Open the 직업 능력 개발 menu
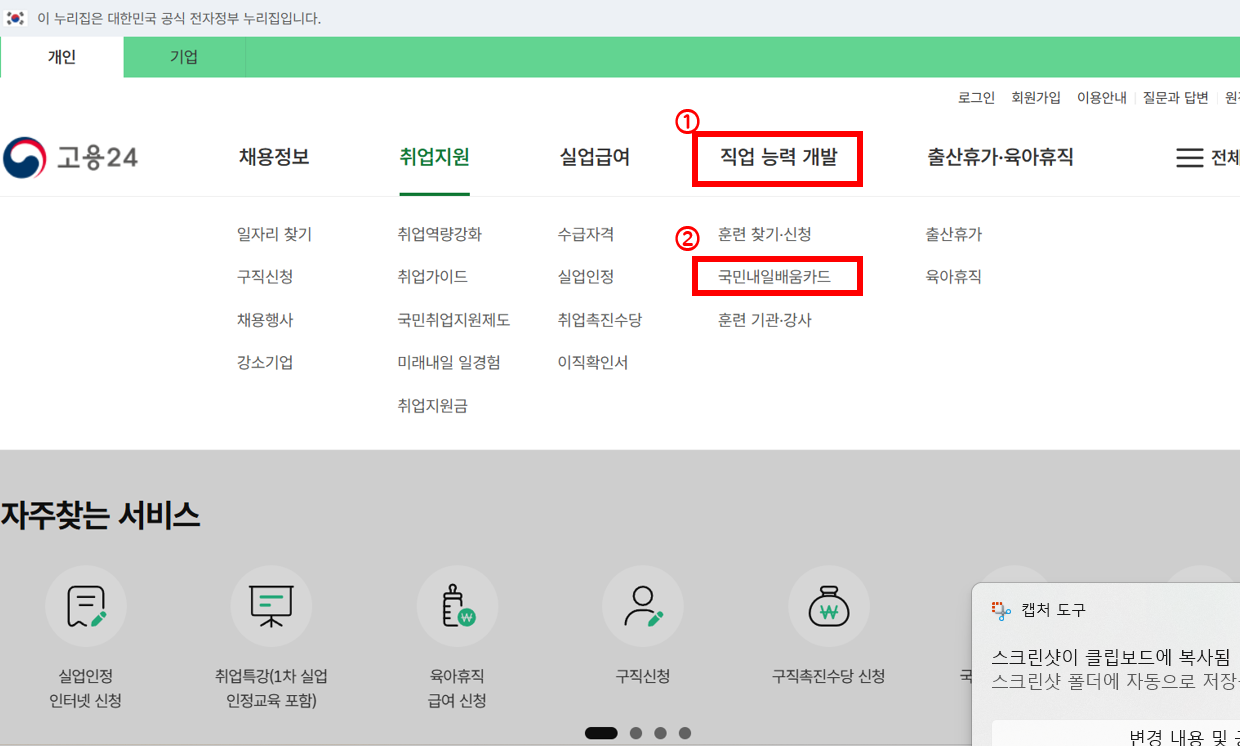 click(778, 158)
